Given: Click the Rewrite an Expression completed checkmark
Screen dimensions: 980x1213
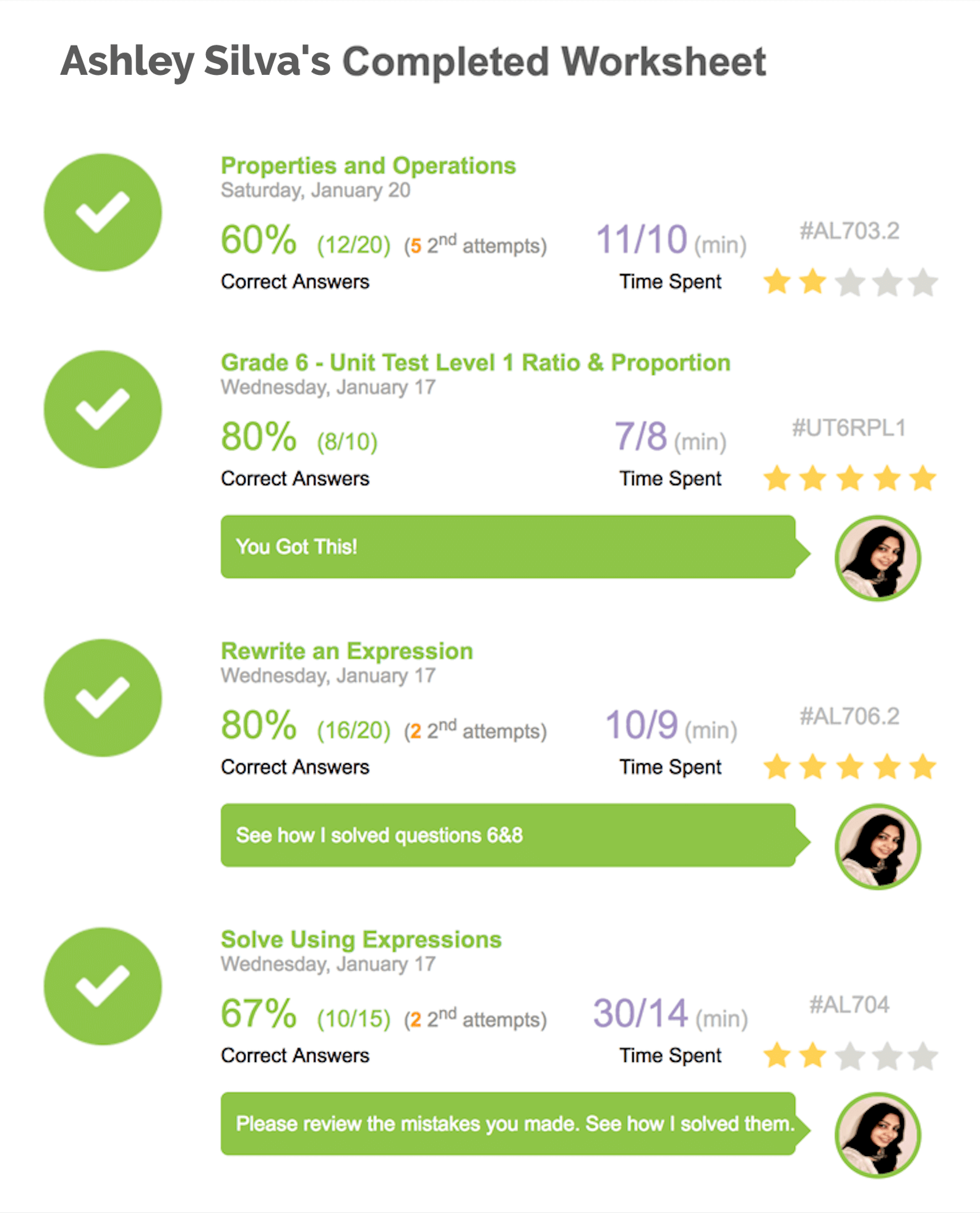Looking at the screenshot, I should coord(103,697).
